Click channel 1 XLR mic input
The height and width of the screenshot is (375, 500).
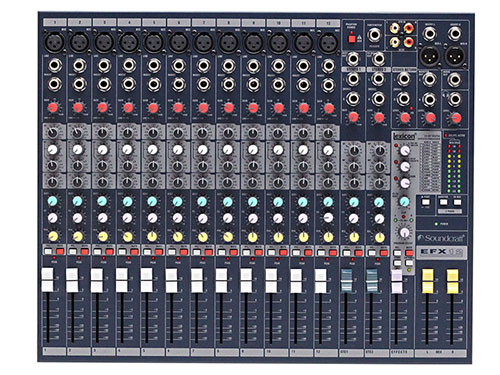point(54,42)
